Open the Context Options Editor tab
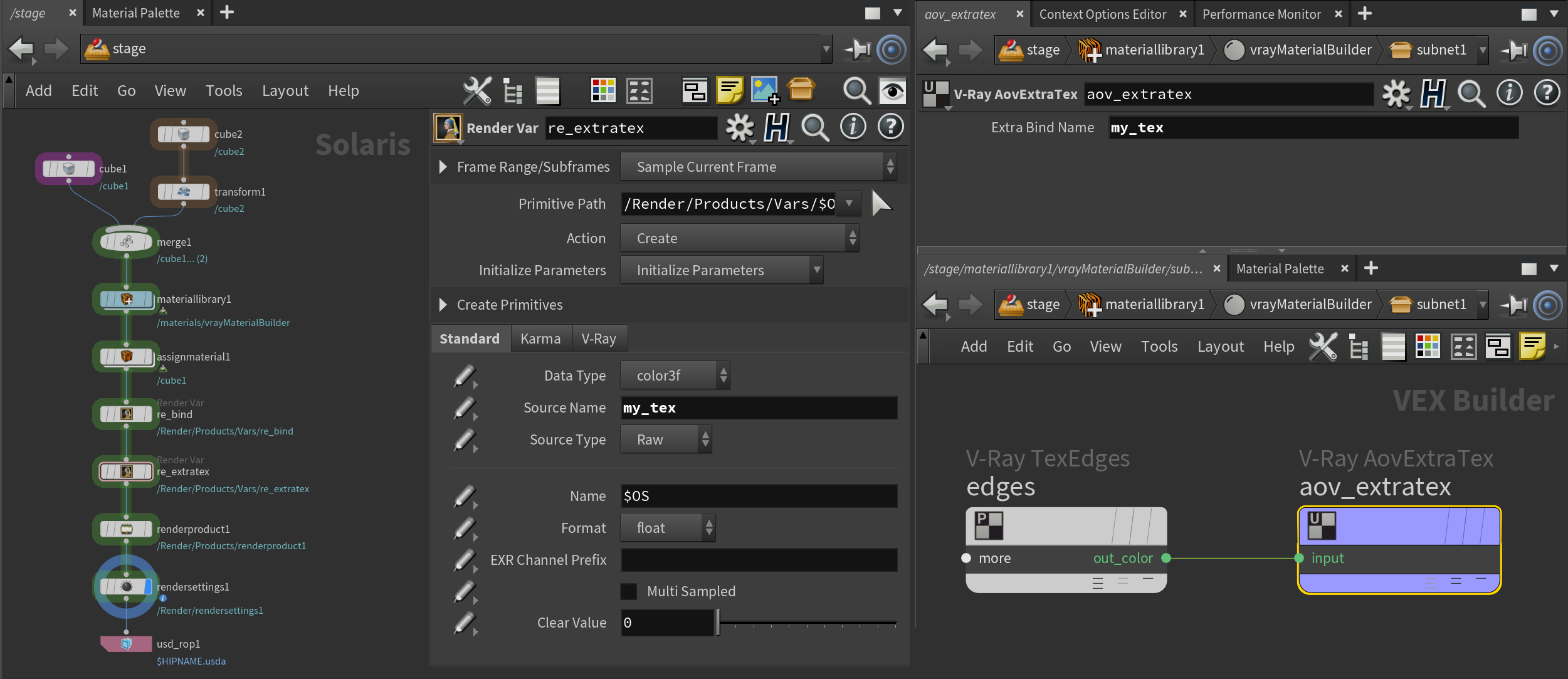This screenshot has width=1568, height=679. pyautogui.click(x=1102, y=14)
